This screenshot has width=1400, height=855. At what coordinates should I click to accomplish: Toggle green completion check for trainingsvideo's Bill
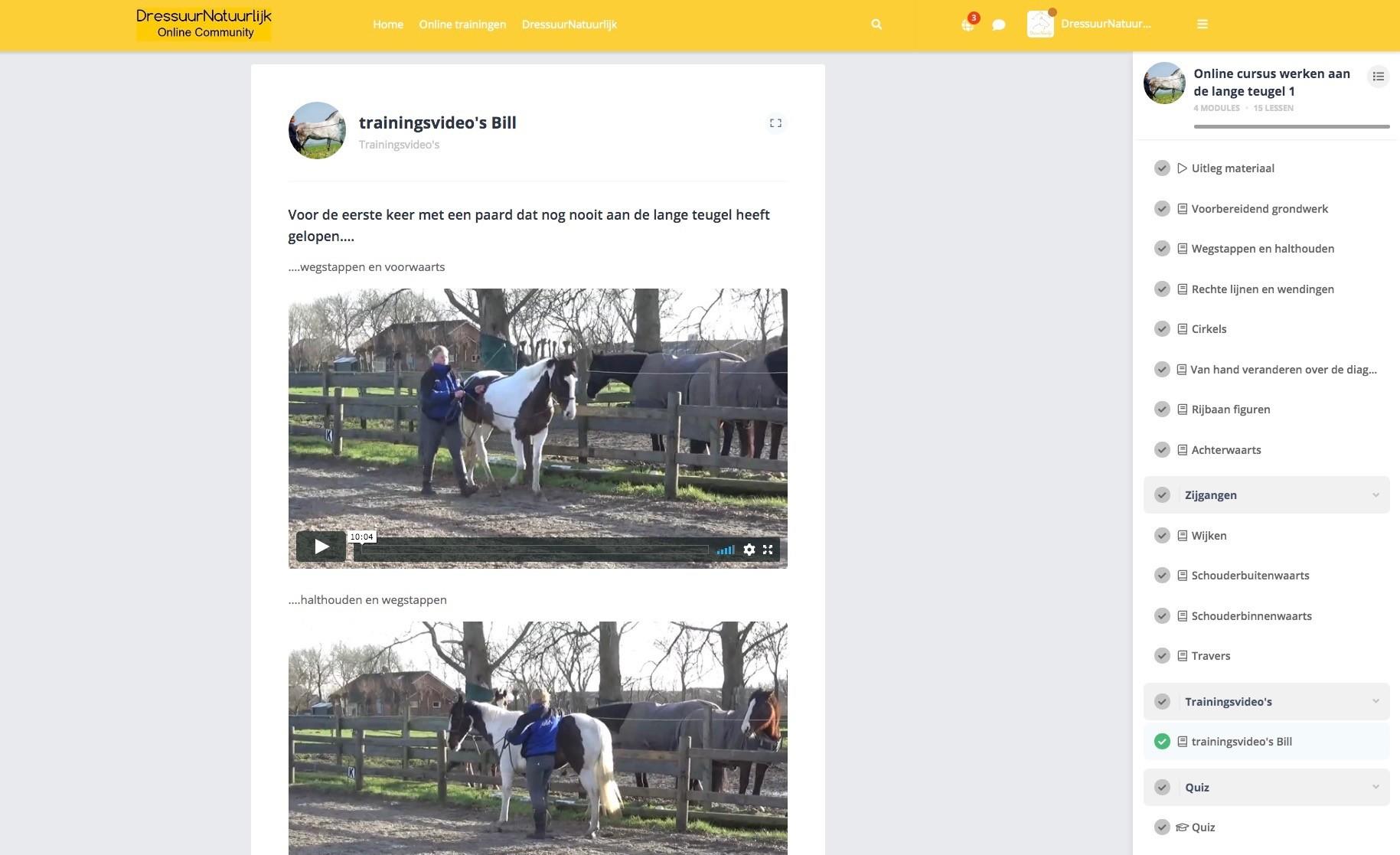[x=1162, y=742]
